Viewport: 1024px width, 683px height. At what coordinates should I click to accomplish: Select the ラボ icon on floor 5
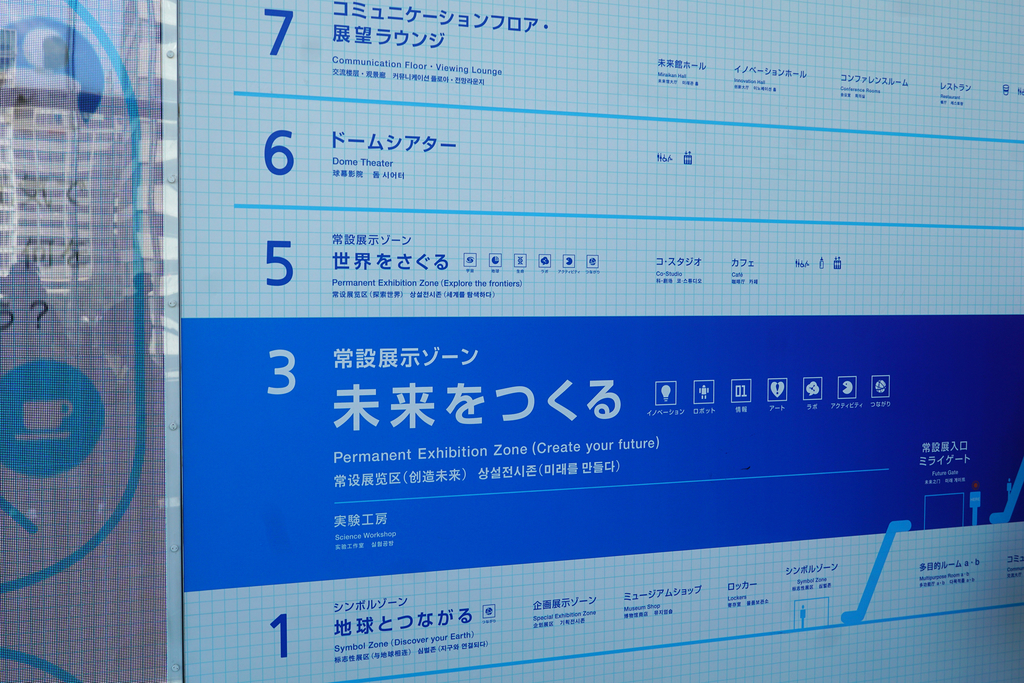[x=545, y=261]
